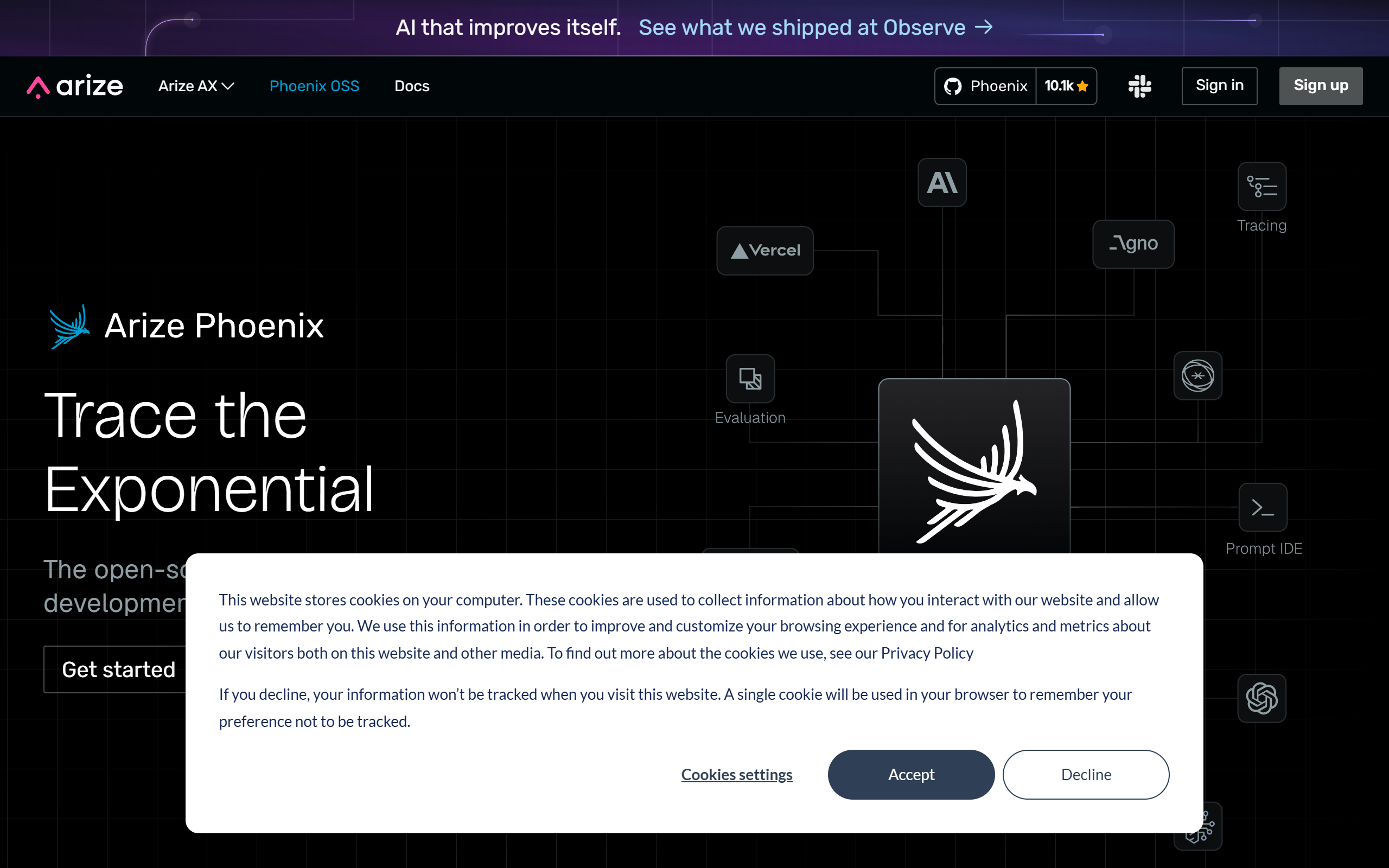
Task: Open the Slack community icon
Action: [x=1139, y=86]
